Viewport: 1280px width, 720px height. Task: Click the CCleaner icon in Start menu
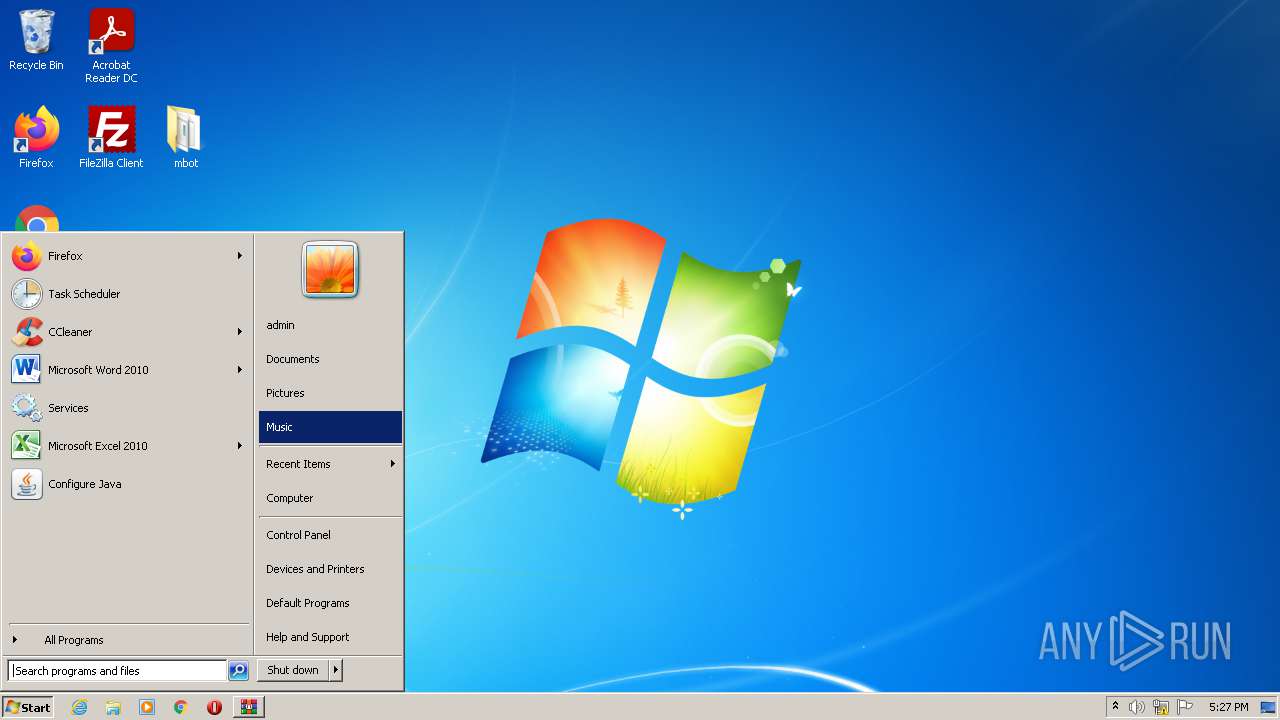point(27,332)
